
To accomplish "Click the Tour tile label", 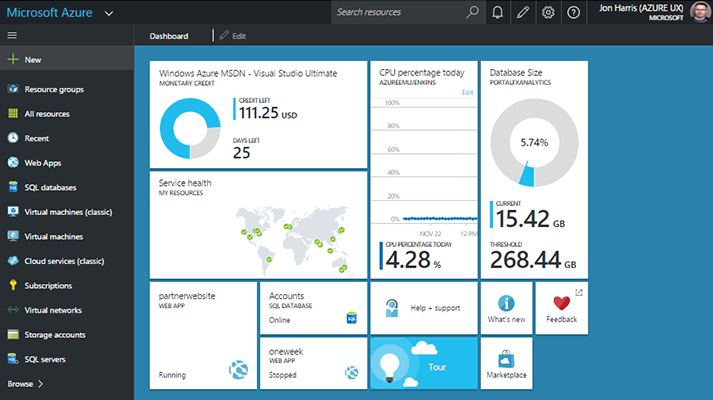I will pos(437,367).
